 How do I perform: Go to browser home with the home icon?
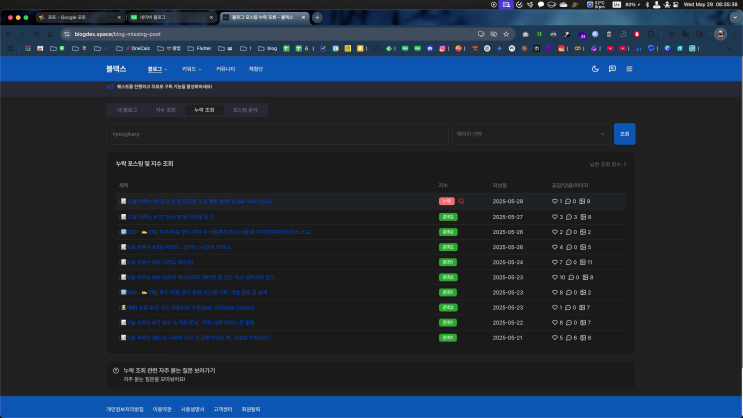[50, 34]
